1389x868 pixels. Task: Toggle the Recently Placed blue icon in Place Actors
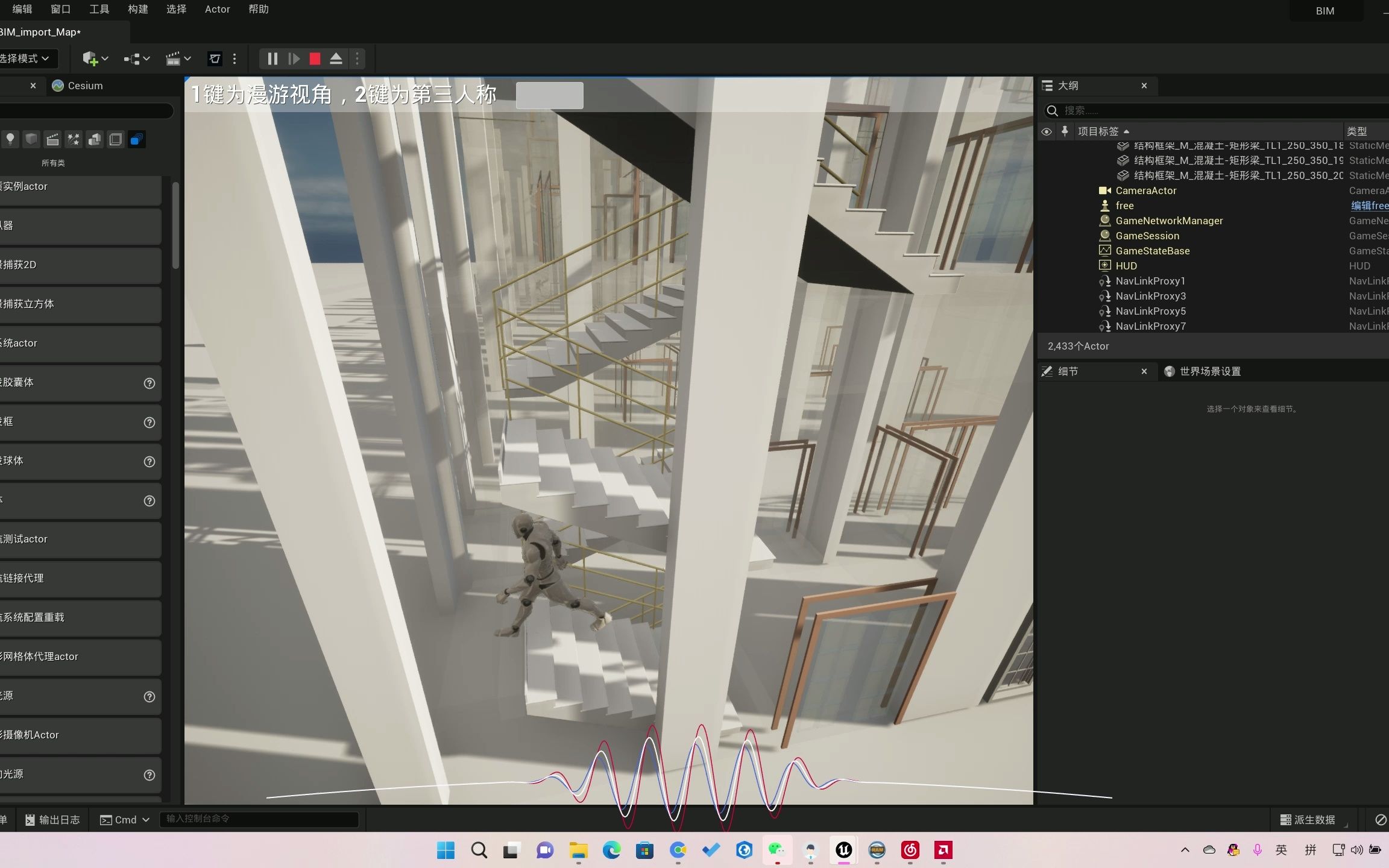click(x=137, y=139)
